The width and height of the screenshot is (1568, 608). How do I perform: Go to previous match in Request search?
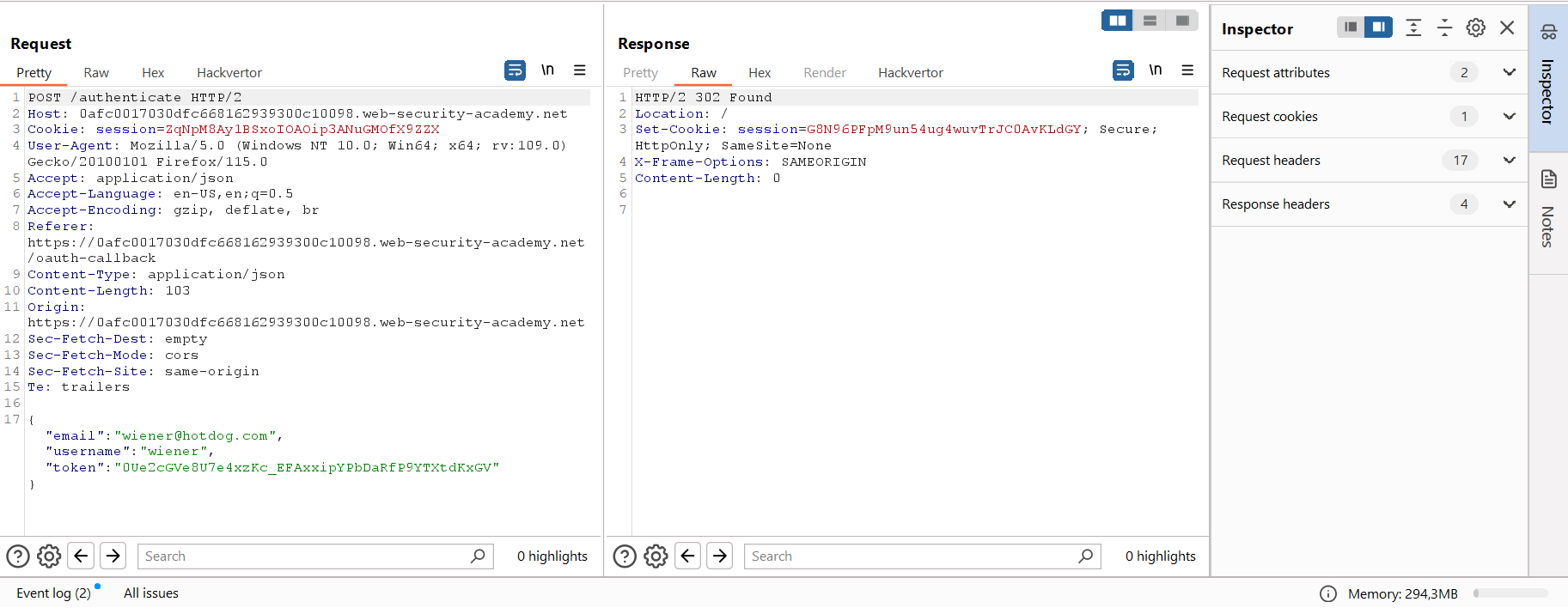click(x=81, y=556)
